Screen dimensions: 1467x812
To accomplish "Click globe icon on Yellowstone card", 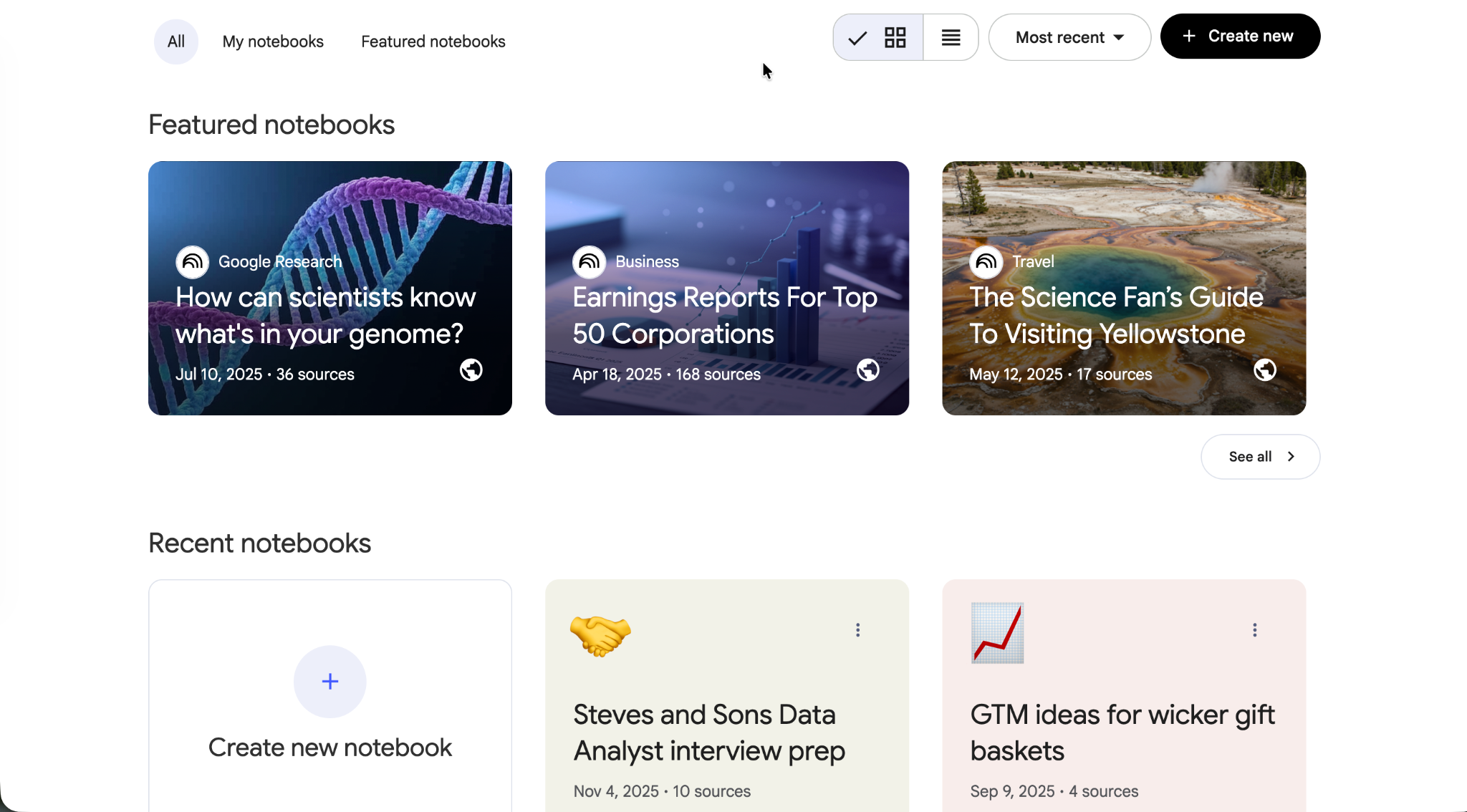I will point(1264,370).
